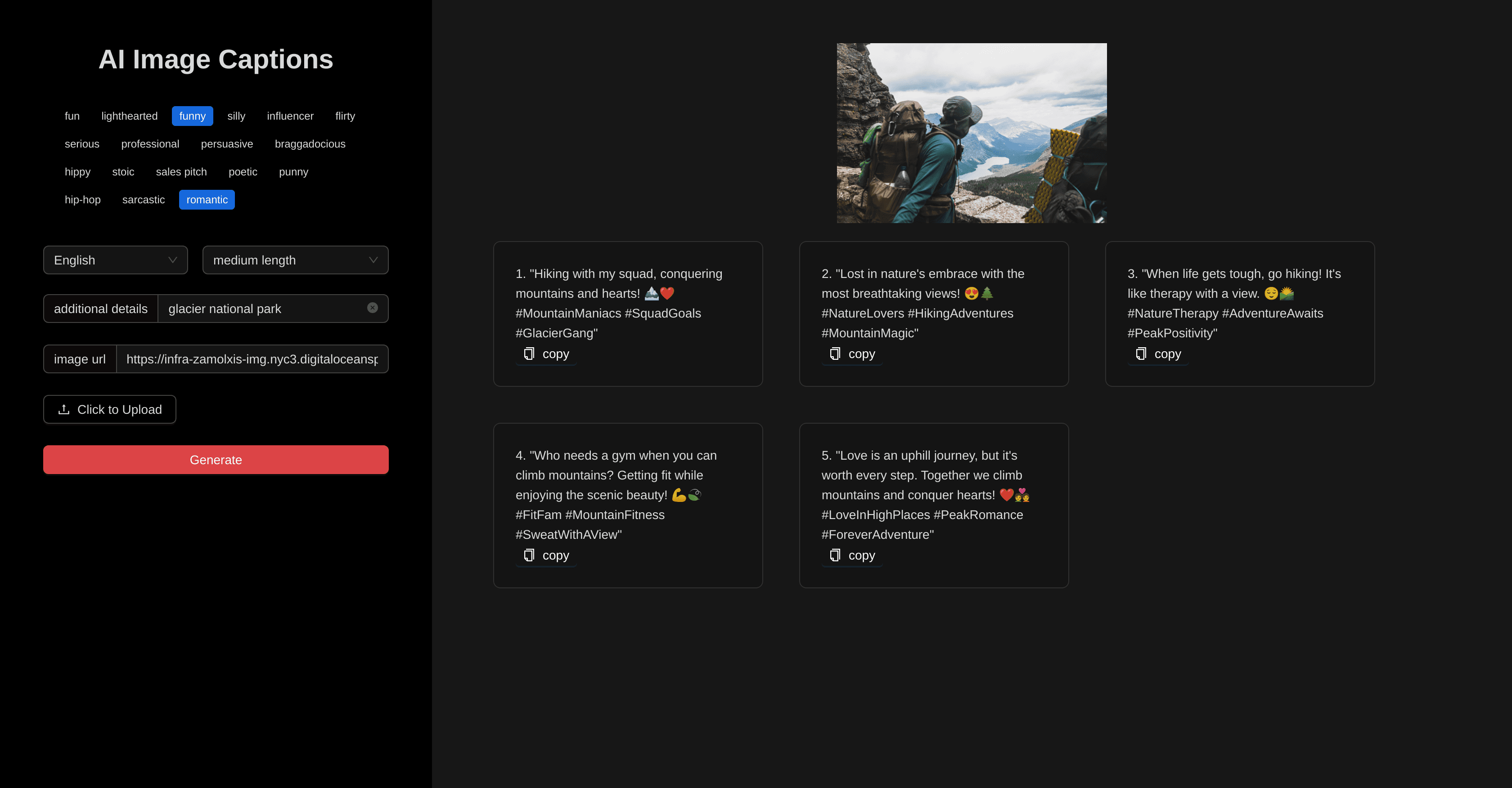
Task: Open the English language dropdown
Action: (x=115, y=260)
